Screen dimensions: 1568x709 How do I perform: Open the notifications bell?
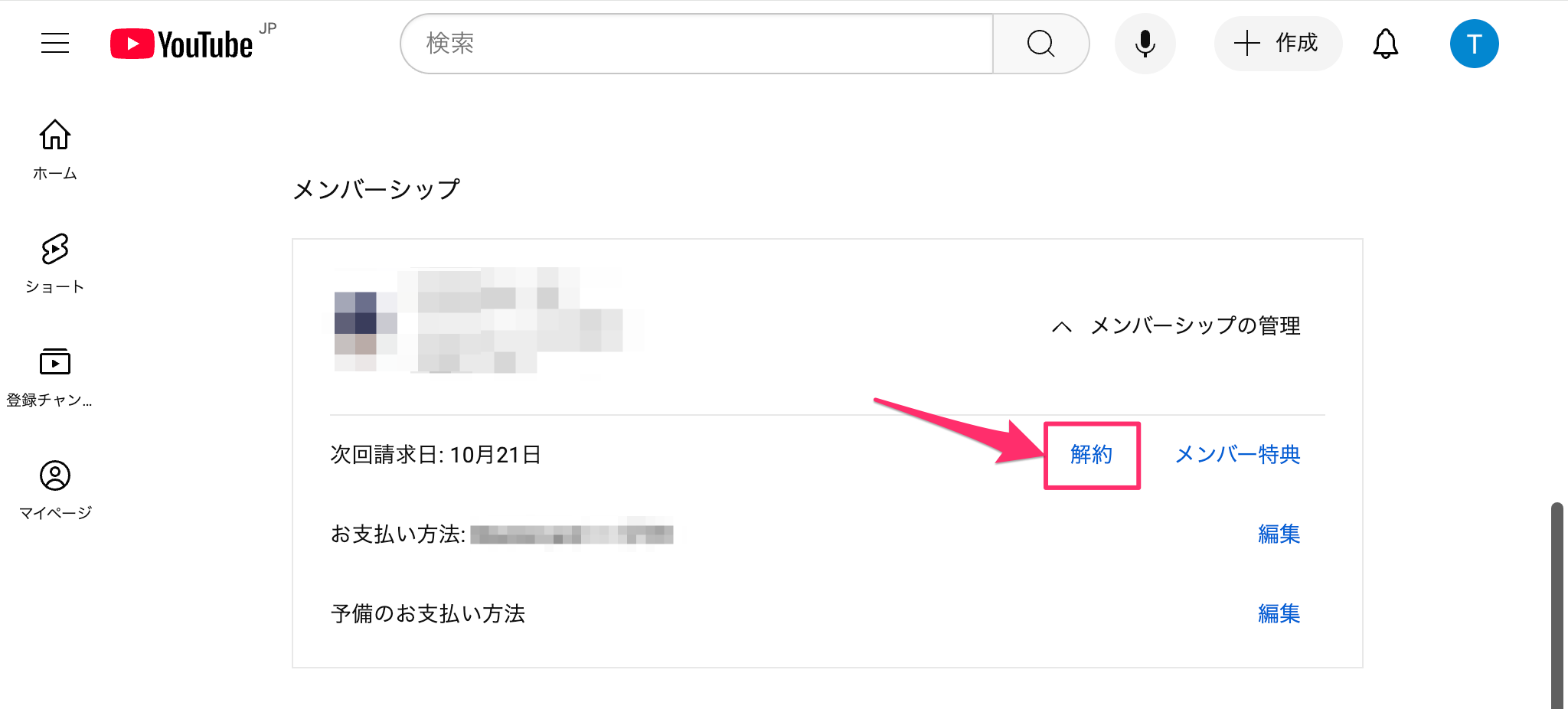pyautogui.click(x=1385, y=44)
